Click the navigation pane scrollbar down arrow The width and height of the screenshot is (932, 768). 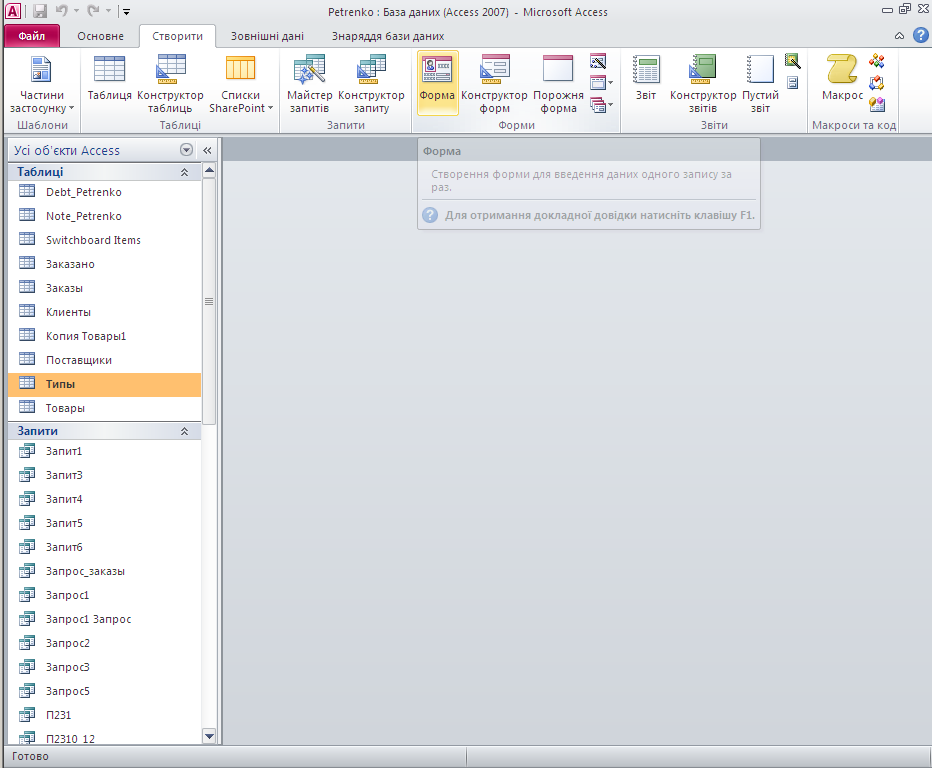pyautogui.click(x=209, y=736)
